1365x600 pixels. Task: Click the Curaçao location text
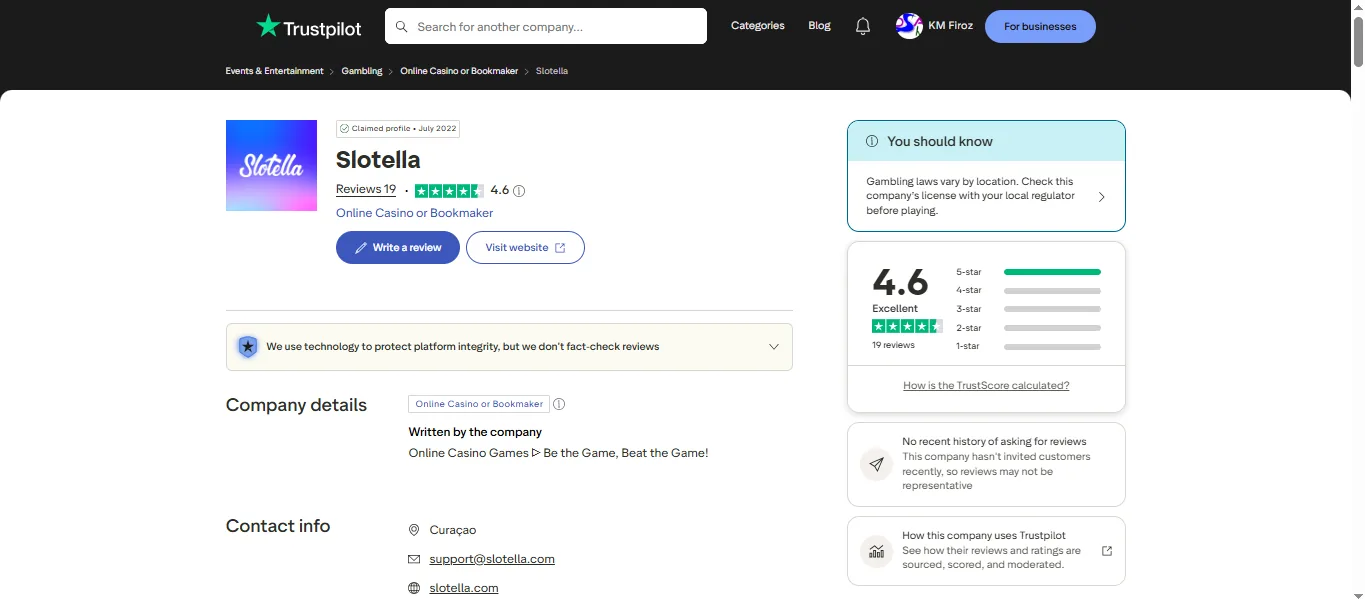pyautogui.click(x=453, y=530)
